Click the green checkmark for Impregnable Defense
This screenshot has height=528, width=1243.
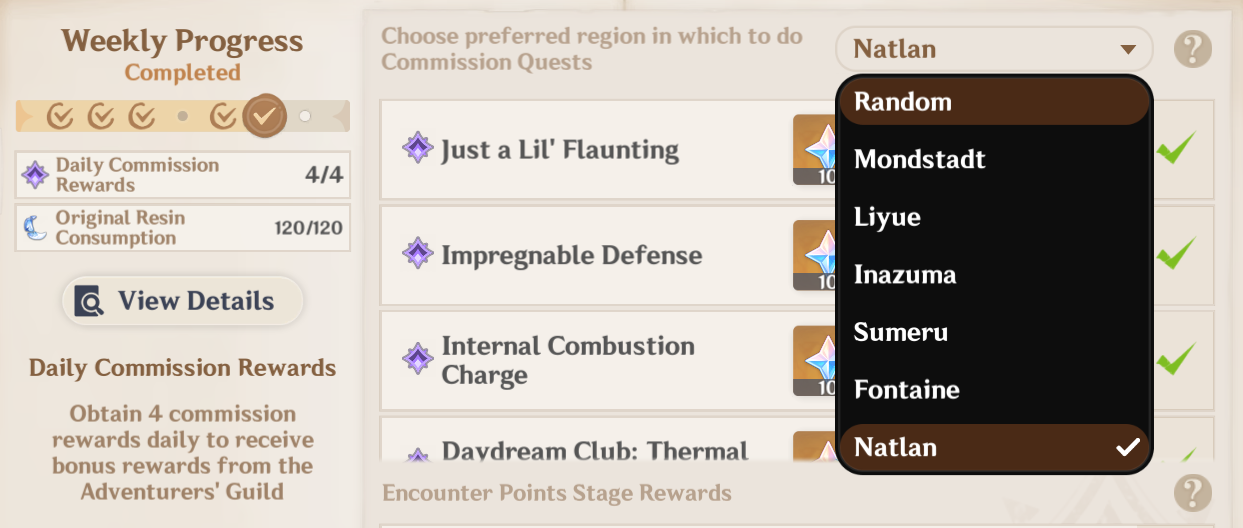1176,254
